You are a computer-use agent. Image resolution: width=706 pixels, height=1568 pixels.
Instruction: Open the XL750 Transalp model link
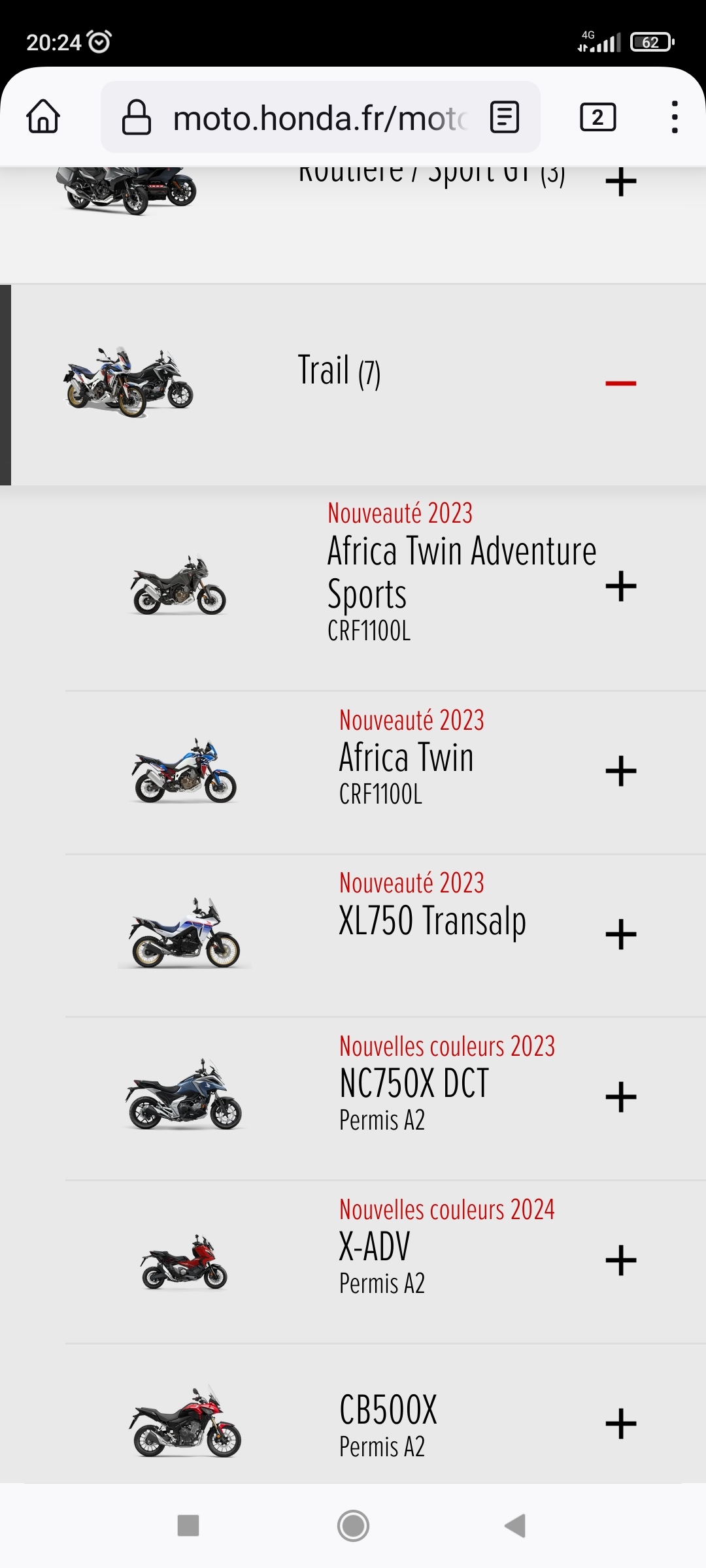click(432, 921)
